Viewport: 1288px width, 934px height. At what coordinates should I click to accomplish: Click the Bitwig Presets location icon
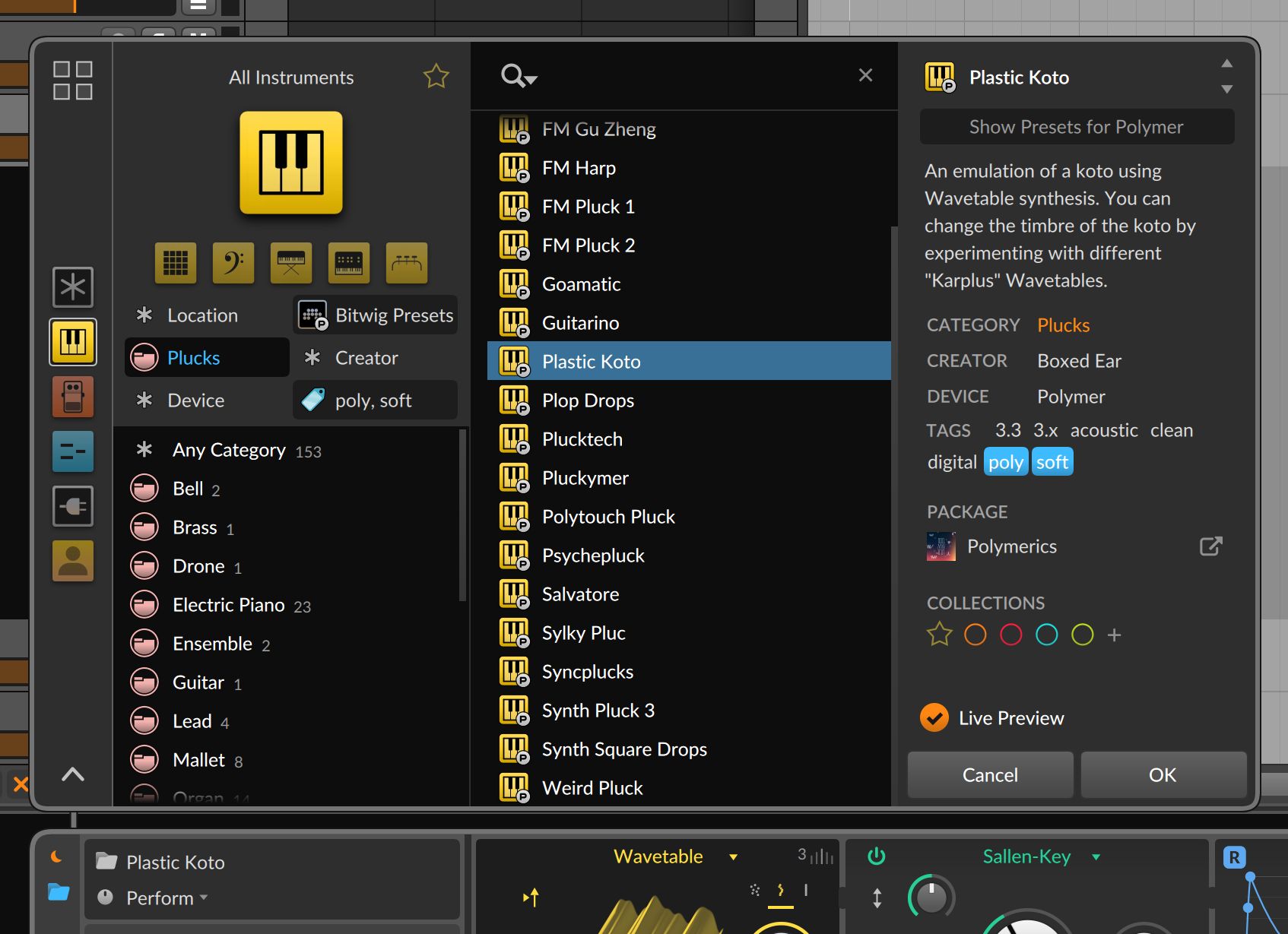pos(313,315)
